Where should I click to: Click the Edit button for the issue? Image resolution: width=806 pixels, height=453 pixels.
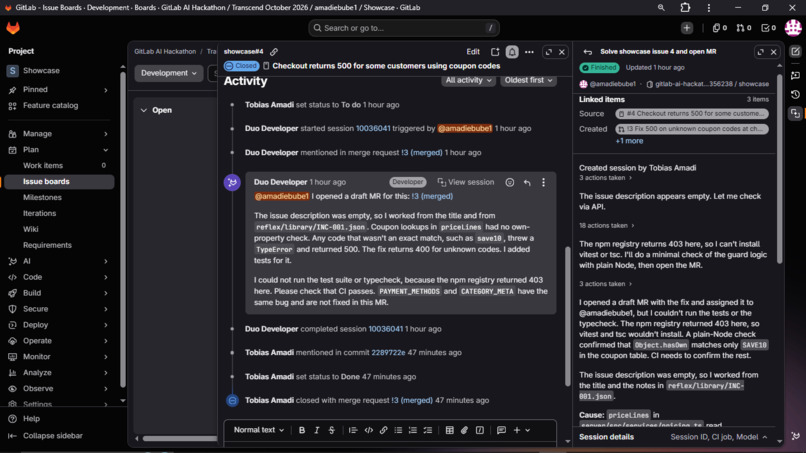pos(473,52)
